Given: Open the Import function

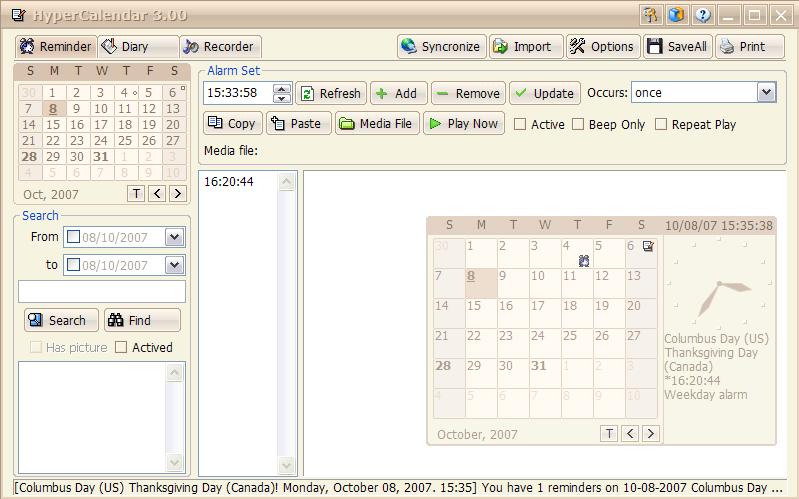Looking at the screenshot, I should coord(523,46).
